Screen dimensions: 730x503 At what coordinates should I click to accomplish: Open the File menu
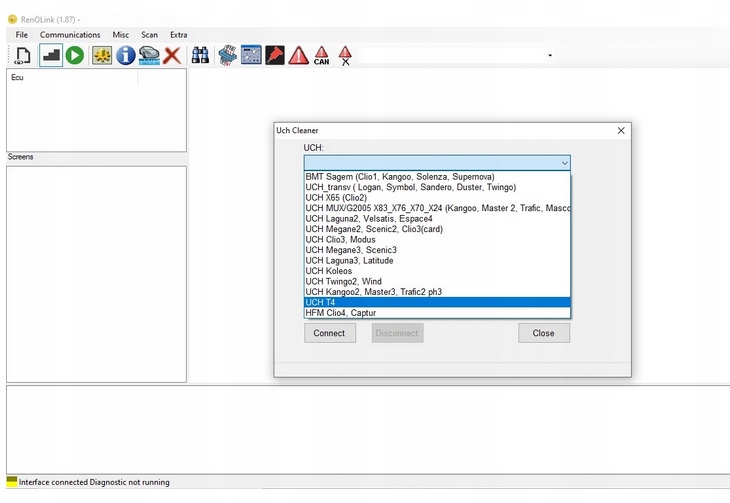point(21,35)
